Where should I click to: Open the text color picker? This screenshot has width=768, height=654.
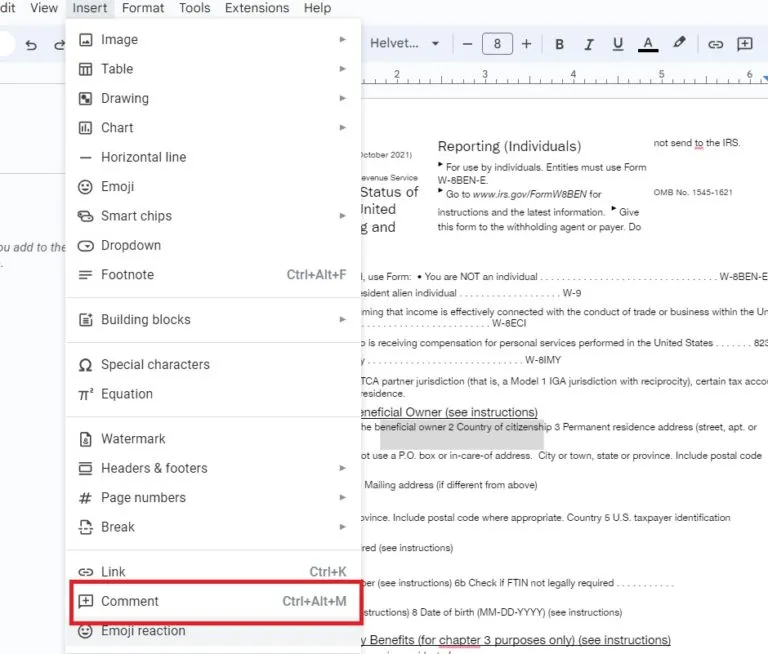[648, 44]
